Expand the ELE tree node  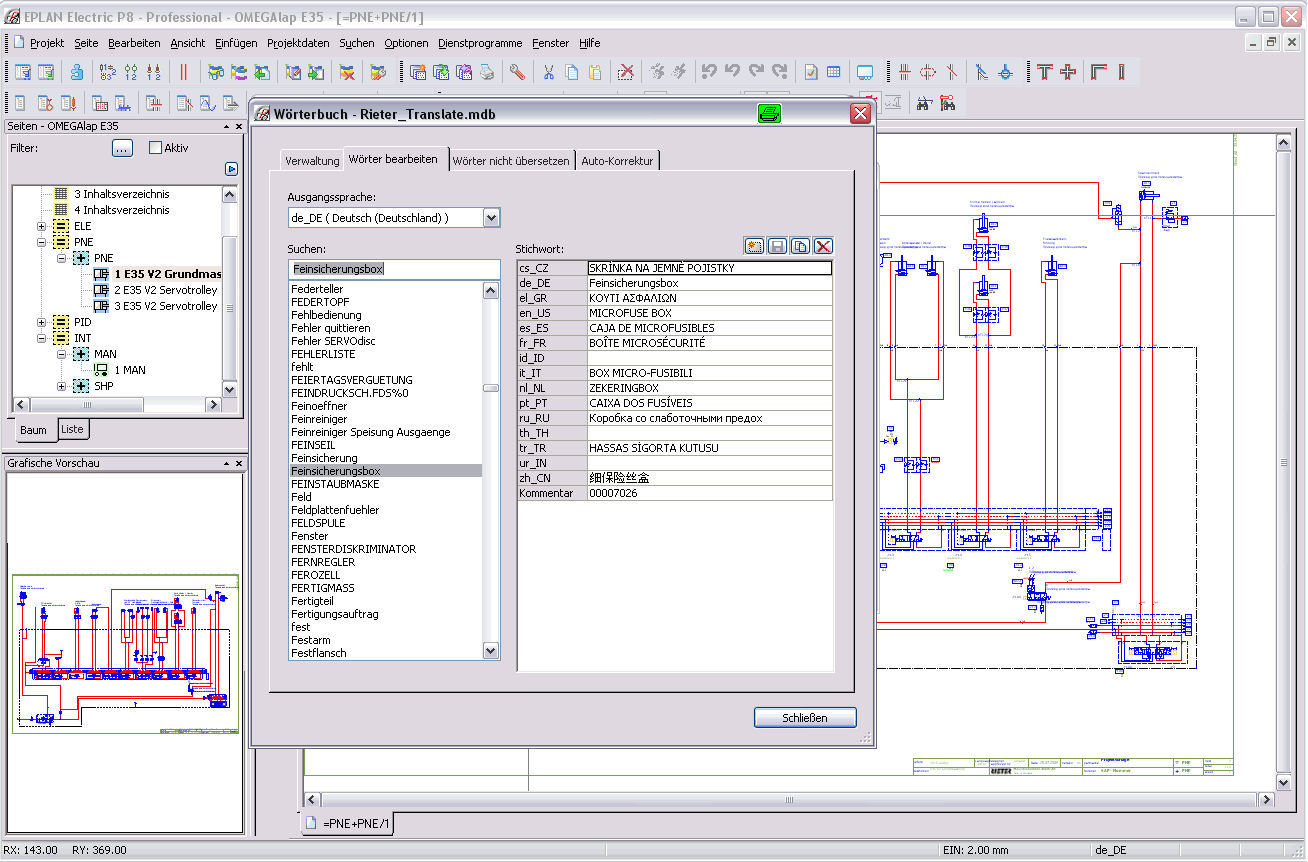42,226
